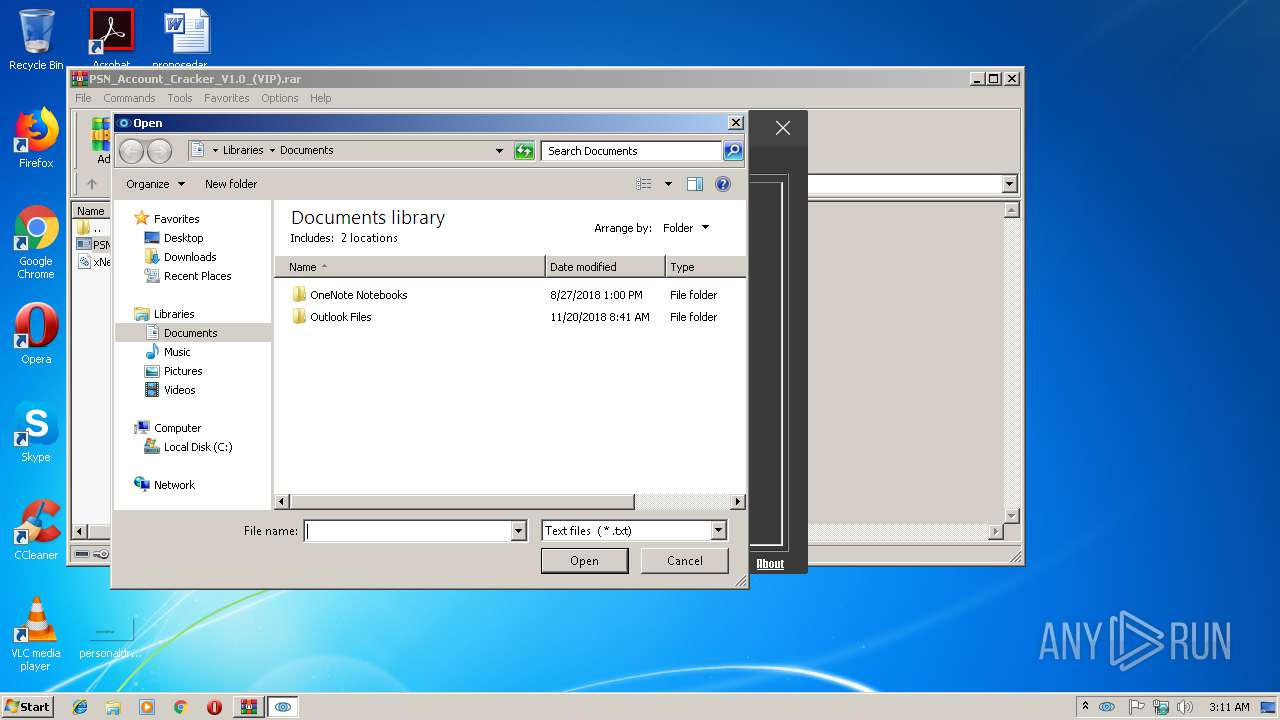
Task: Toggle the preview pane icon
Action: click(695, 184)
